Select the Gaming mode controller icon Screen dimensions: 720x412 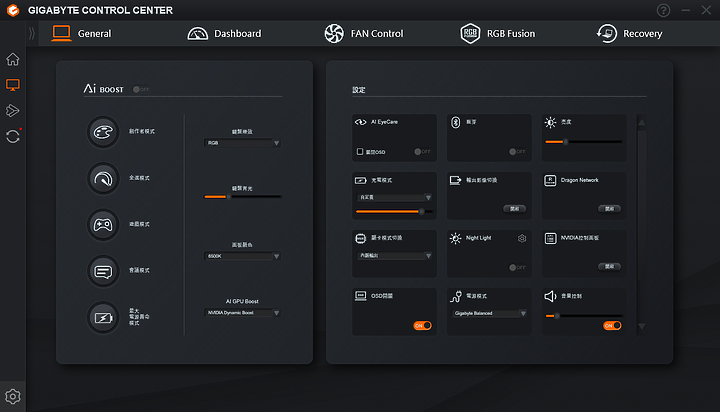click(x=103, y=225)
